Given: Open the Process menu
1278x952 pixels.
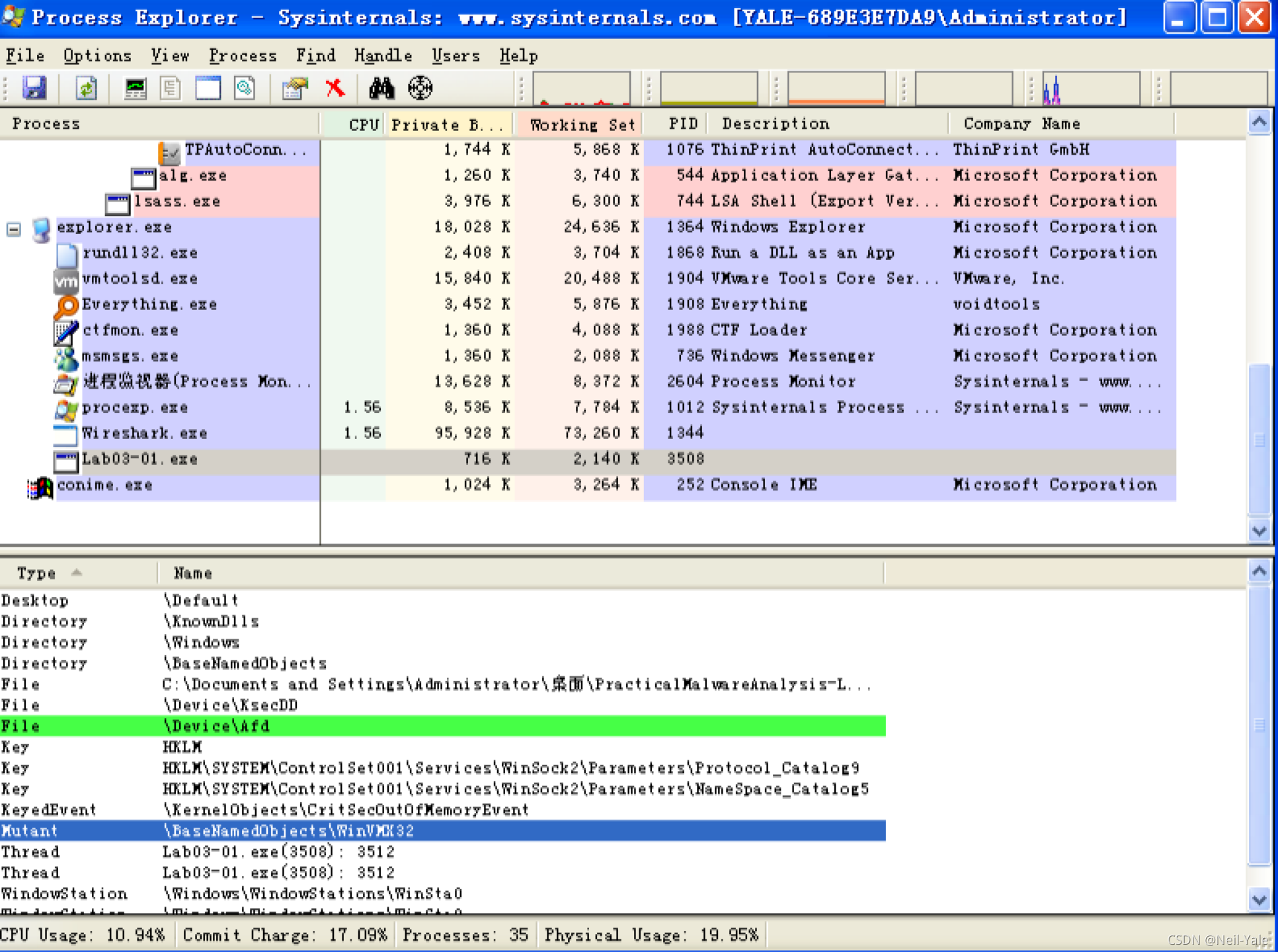Looking at the screenshot, I should [243, 56].
